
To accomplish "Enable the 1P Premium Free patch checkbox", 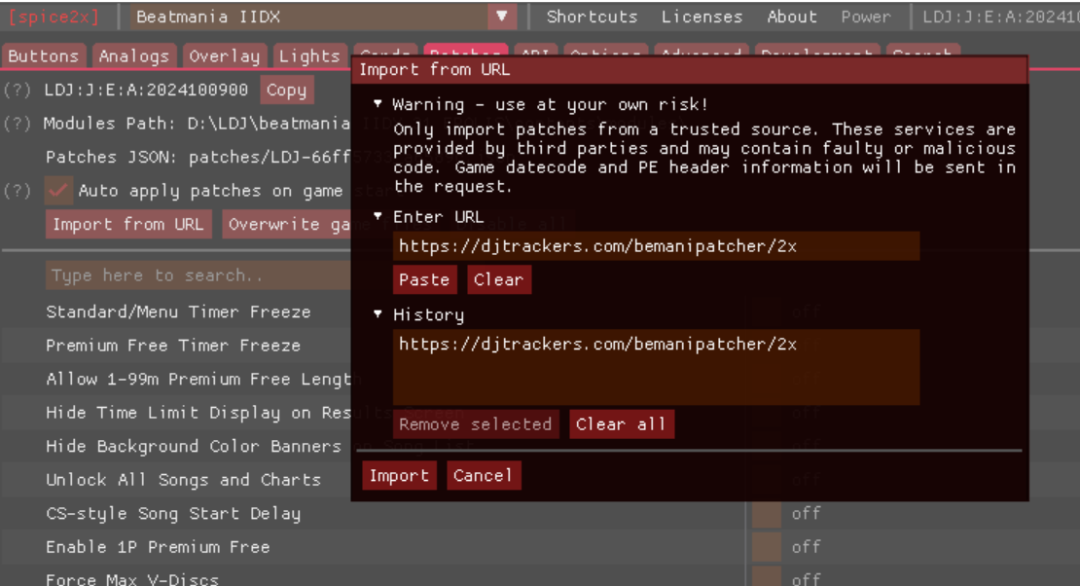I will tap(766, 547).
